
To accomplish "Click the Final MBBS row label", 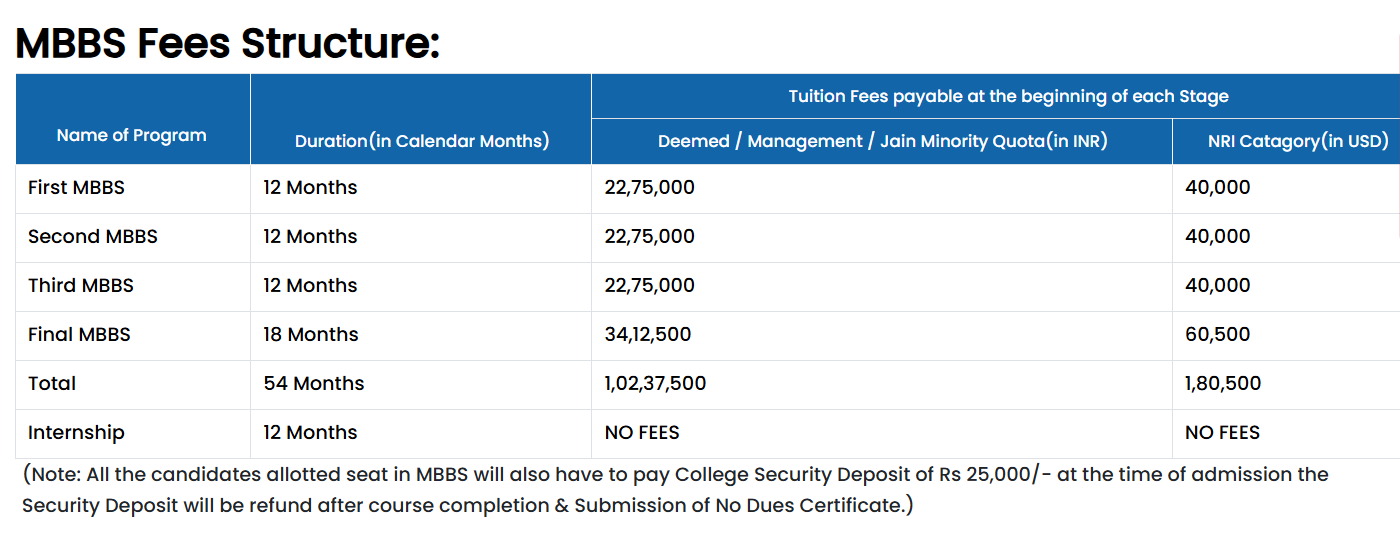I will 79,334.
